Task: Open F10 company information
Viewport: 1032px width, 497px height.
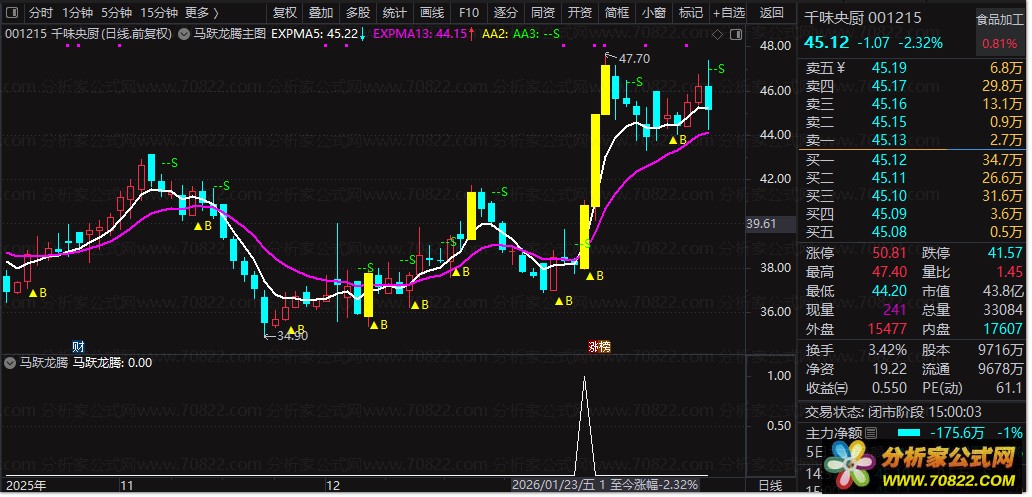Action: [x=469, y=13]
